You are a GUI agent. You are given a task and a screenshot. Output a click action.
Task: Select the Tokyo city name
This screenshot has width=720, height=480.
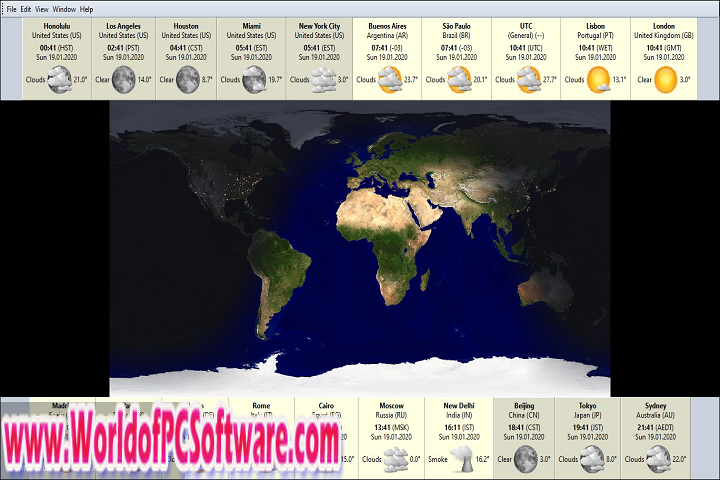click(x=588, y=406)
